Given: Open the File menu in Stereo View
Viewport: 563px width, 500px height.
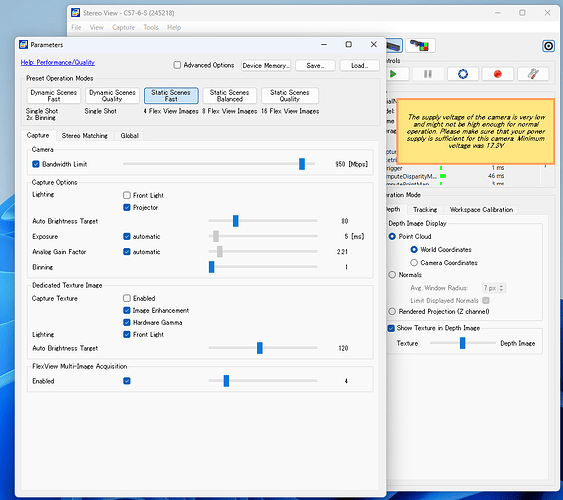Looking at the screenshot, I should (76, 28).
